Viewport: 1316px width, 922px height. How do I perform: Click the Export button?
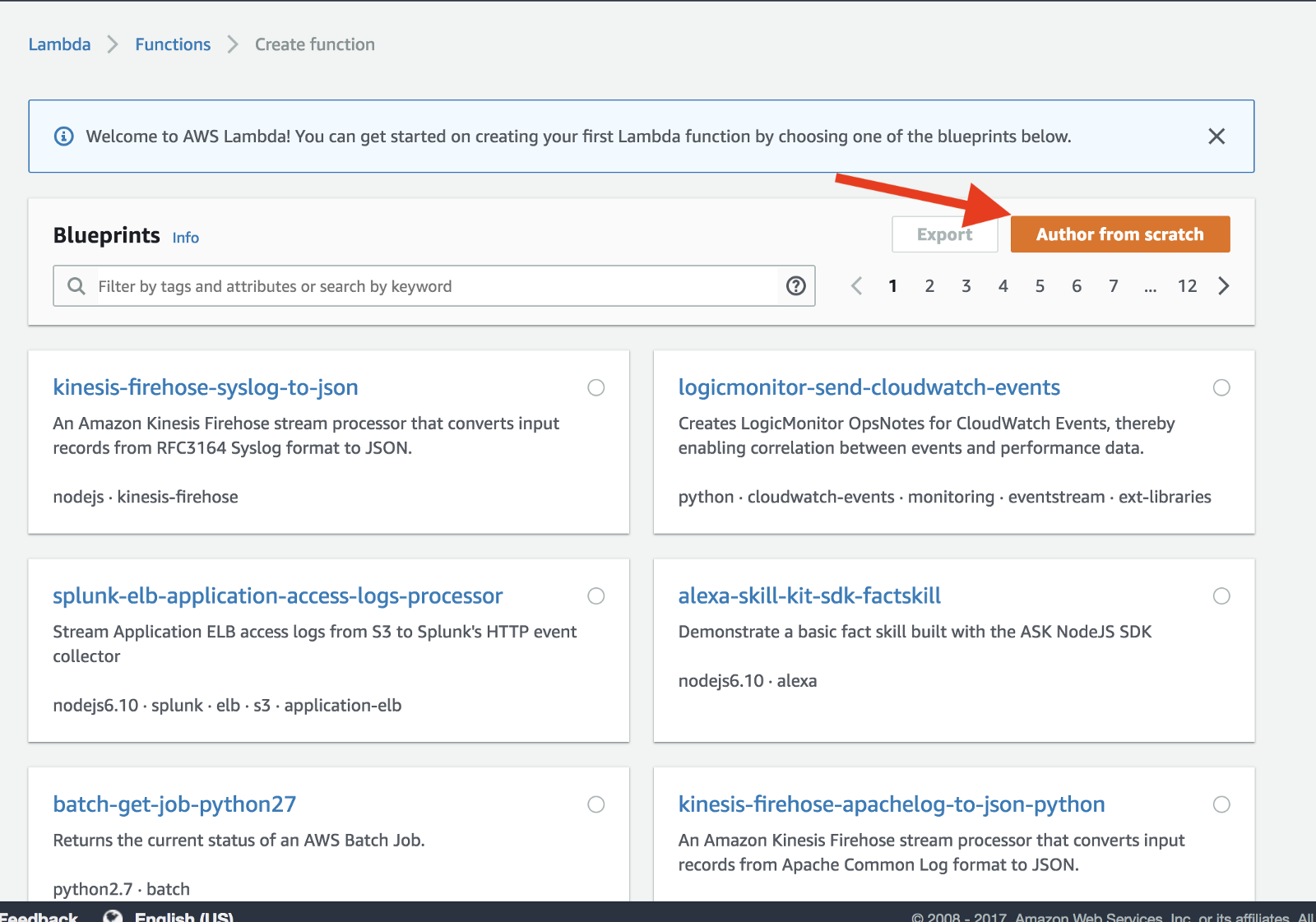[x=944, y=234]
